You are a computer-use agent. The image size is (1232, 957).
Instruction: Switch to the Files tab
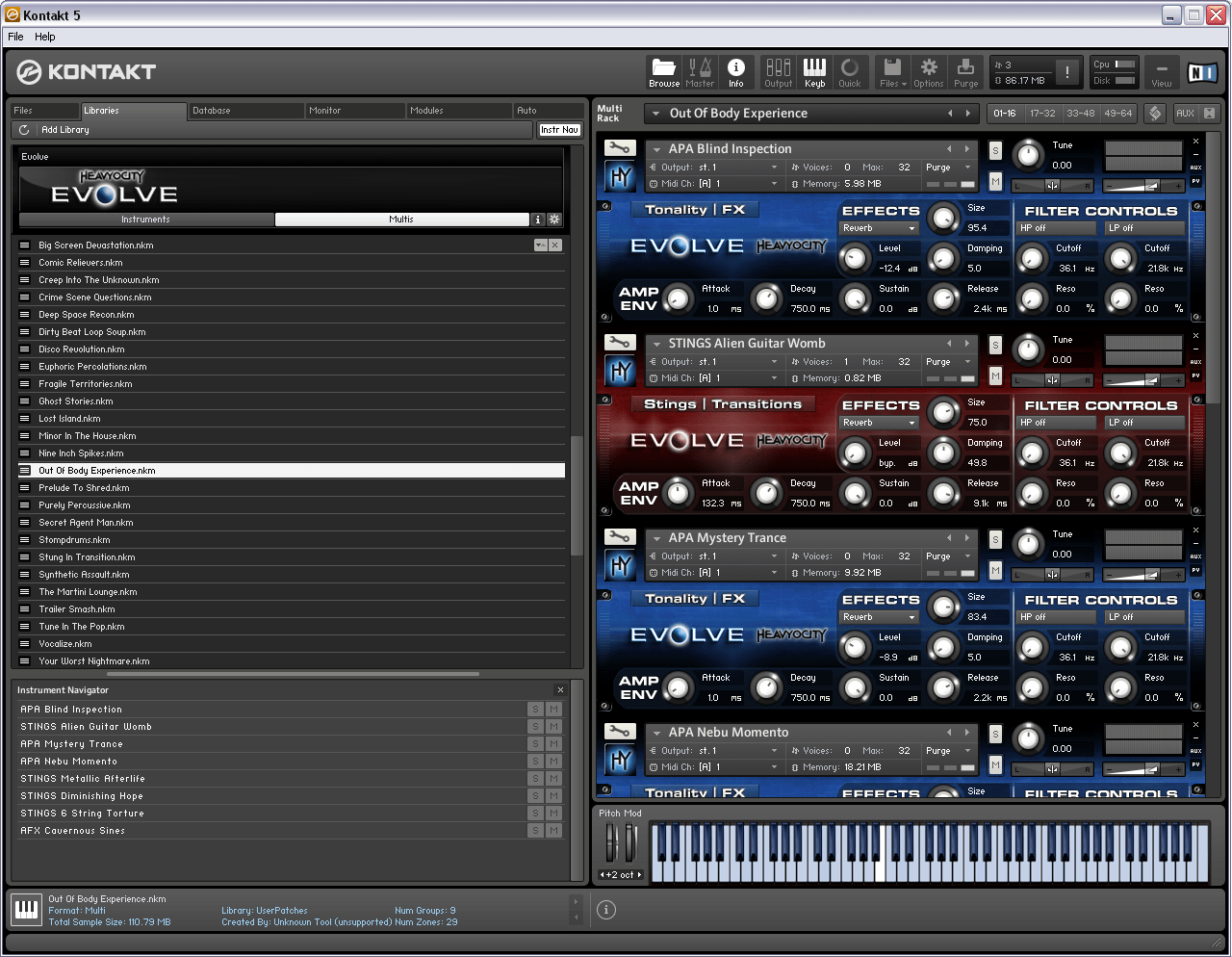[x=44, y=111]
